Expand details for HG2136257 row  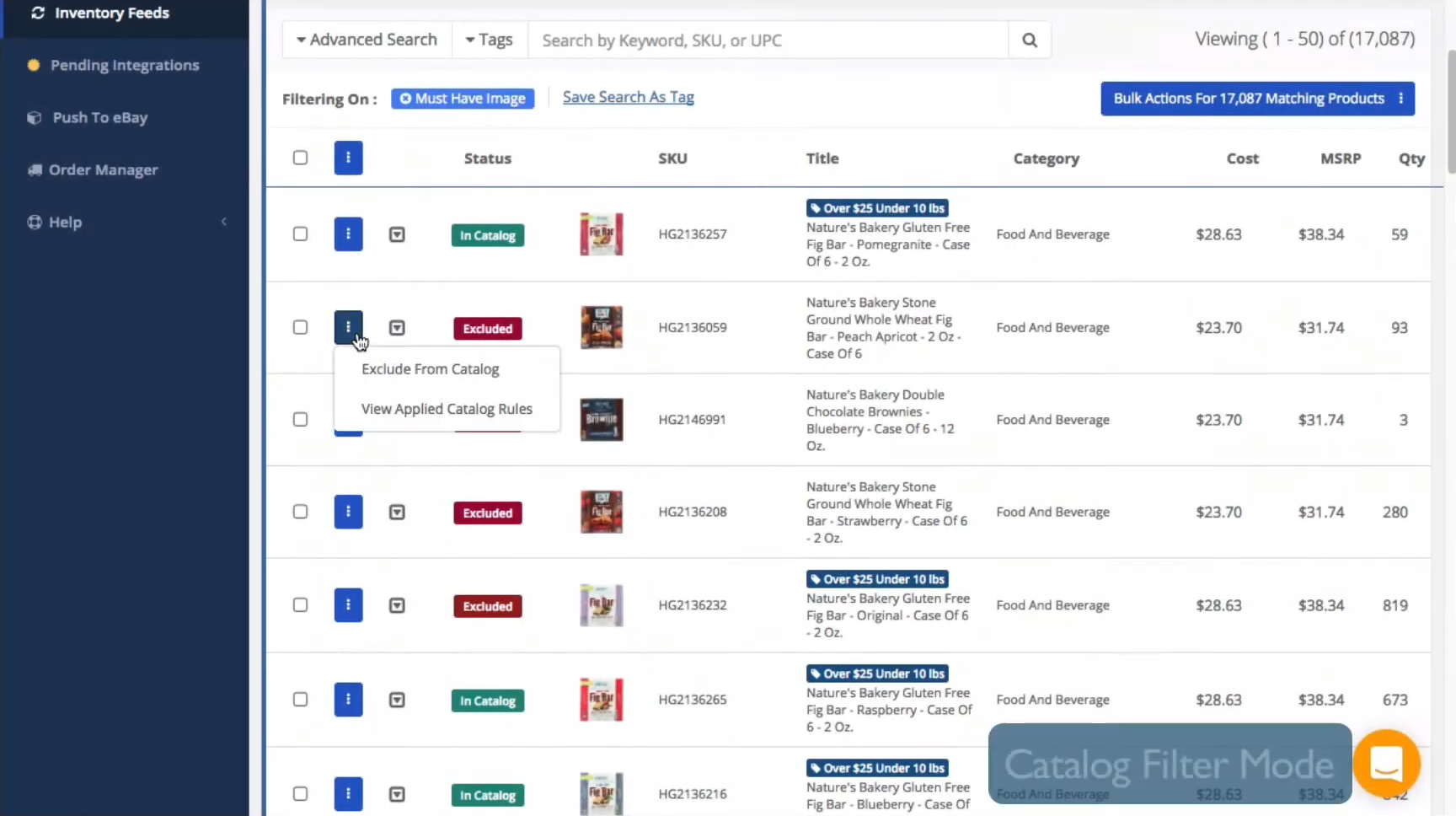(x=397, y=234)
